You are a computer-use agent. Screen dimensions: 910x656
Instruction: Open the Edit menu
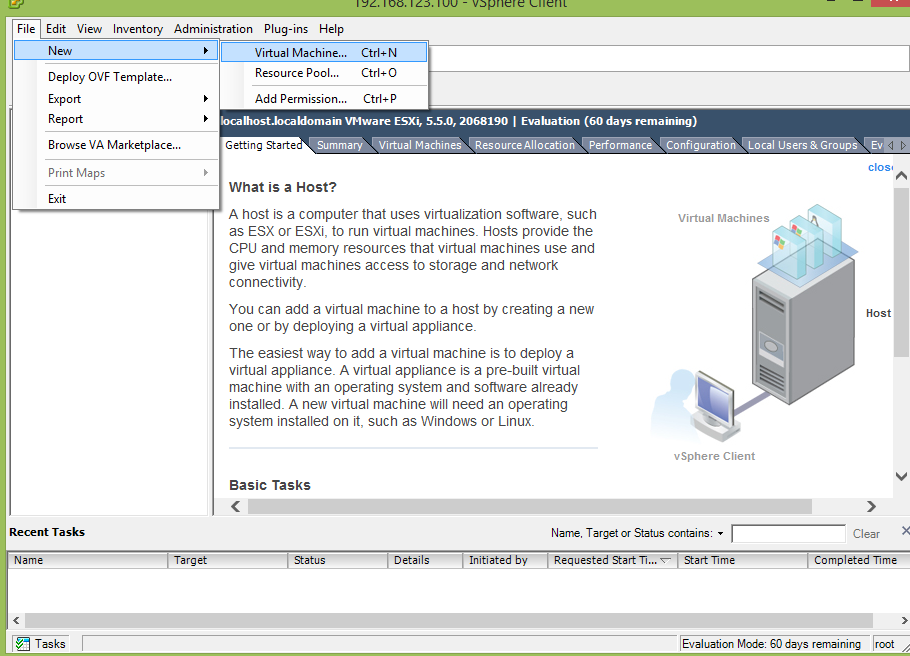tap(56, 29)
